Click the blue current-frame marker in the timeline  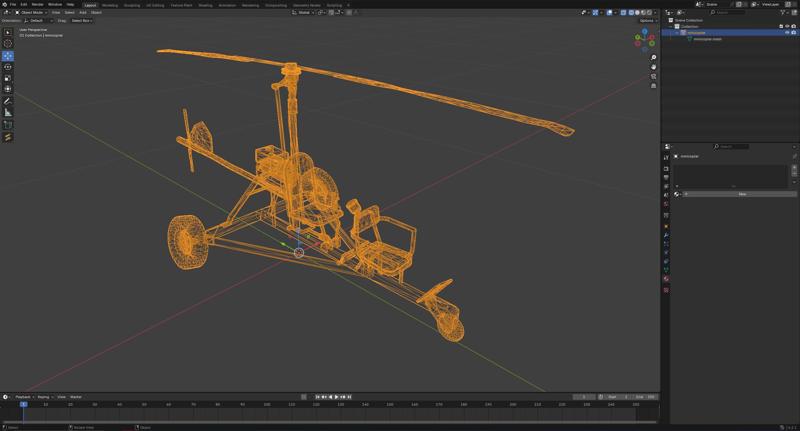[23, 404]
